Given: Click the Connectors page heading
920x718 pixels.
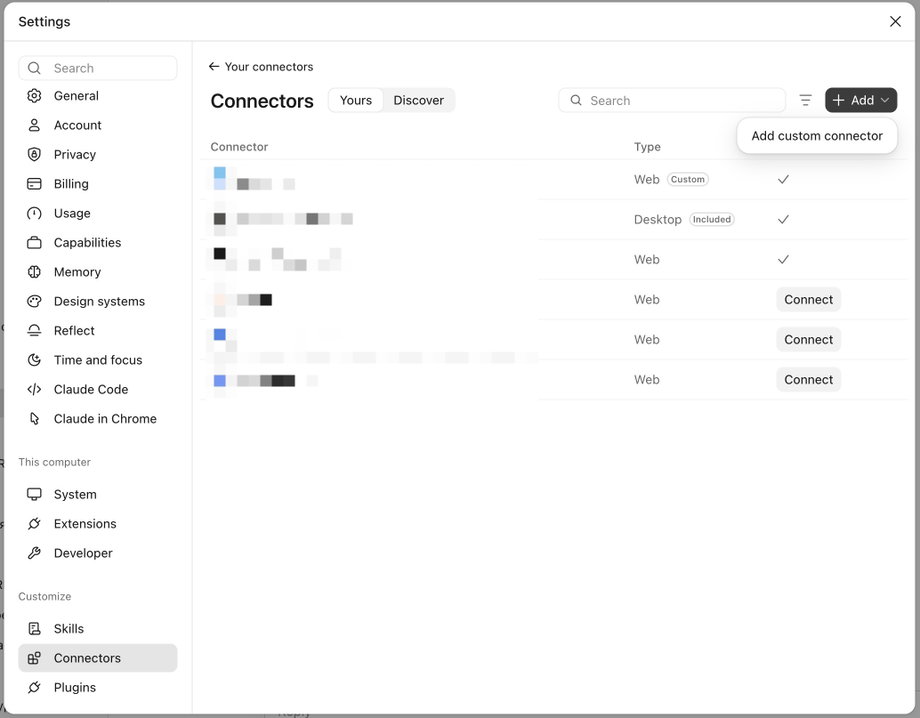Looking at the screenshot, I should (x=262, y=101).
